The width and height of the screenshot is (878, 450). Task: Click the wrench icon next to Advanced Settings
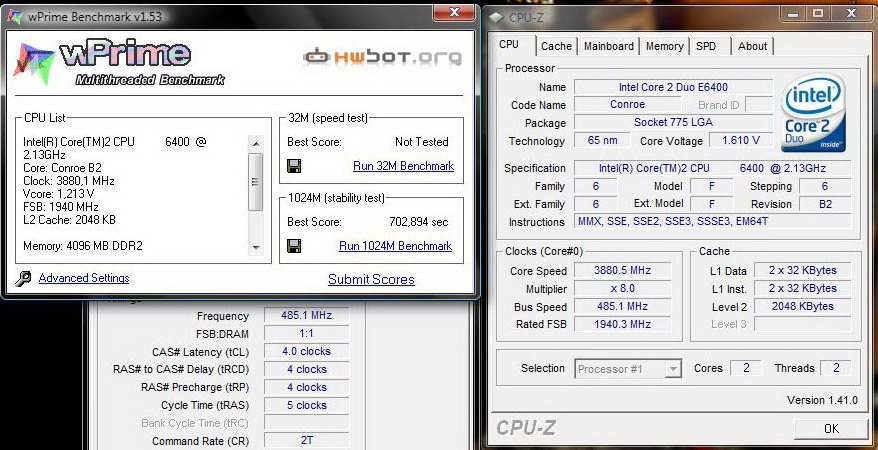coord(23,278)
